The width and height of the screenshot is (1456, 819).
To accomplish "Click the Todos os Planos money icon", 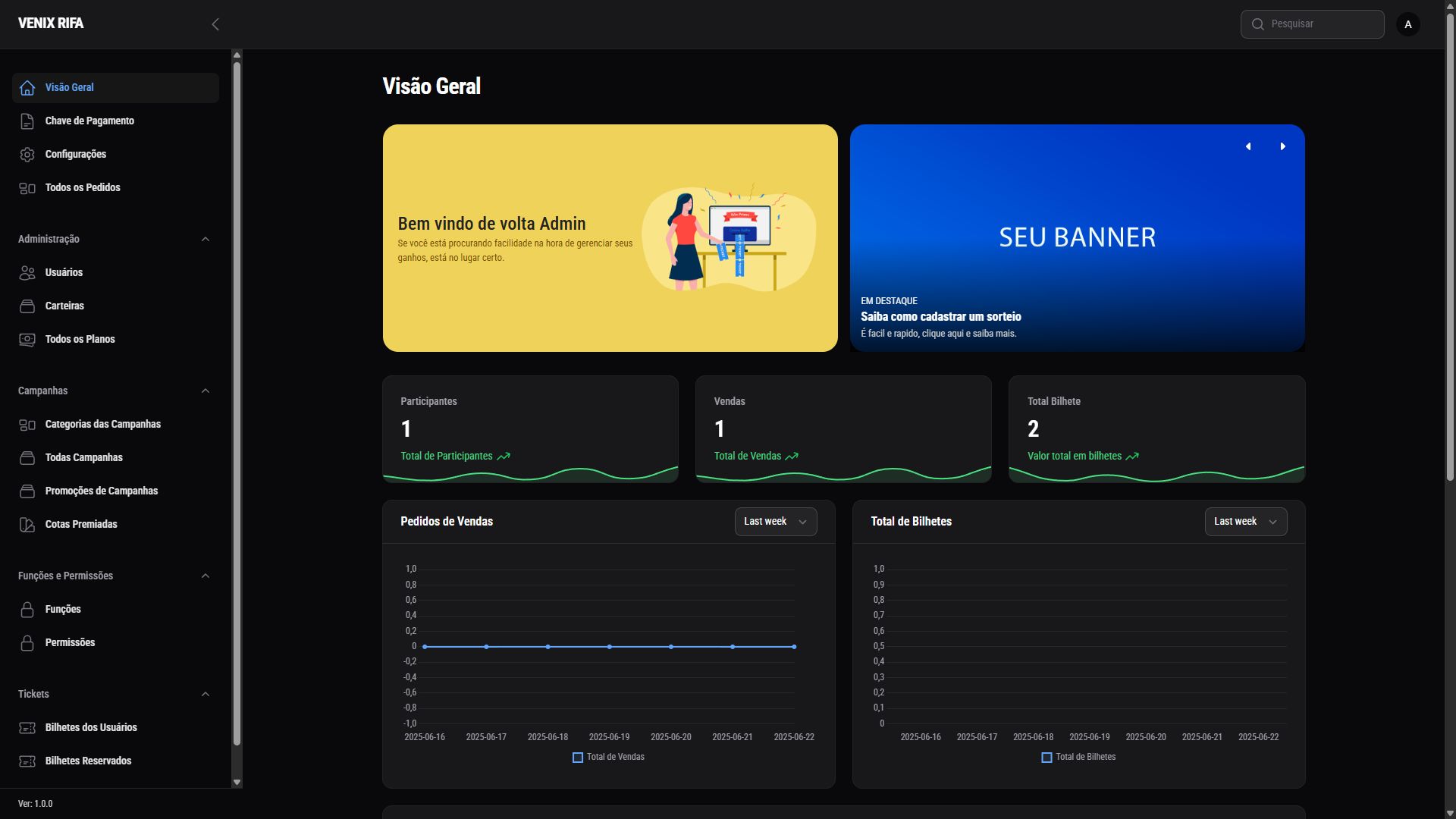I will pyautogui.click(x=27, y=340).
